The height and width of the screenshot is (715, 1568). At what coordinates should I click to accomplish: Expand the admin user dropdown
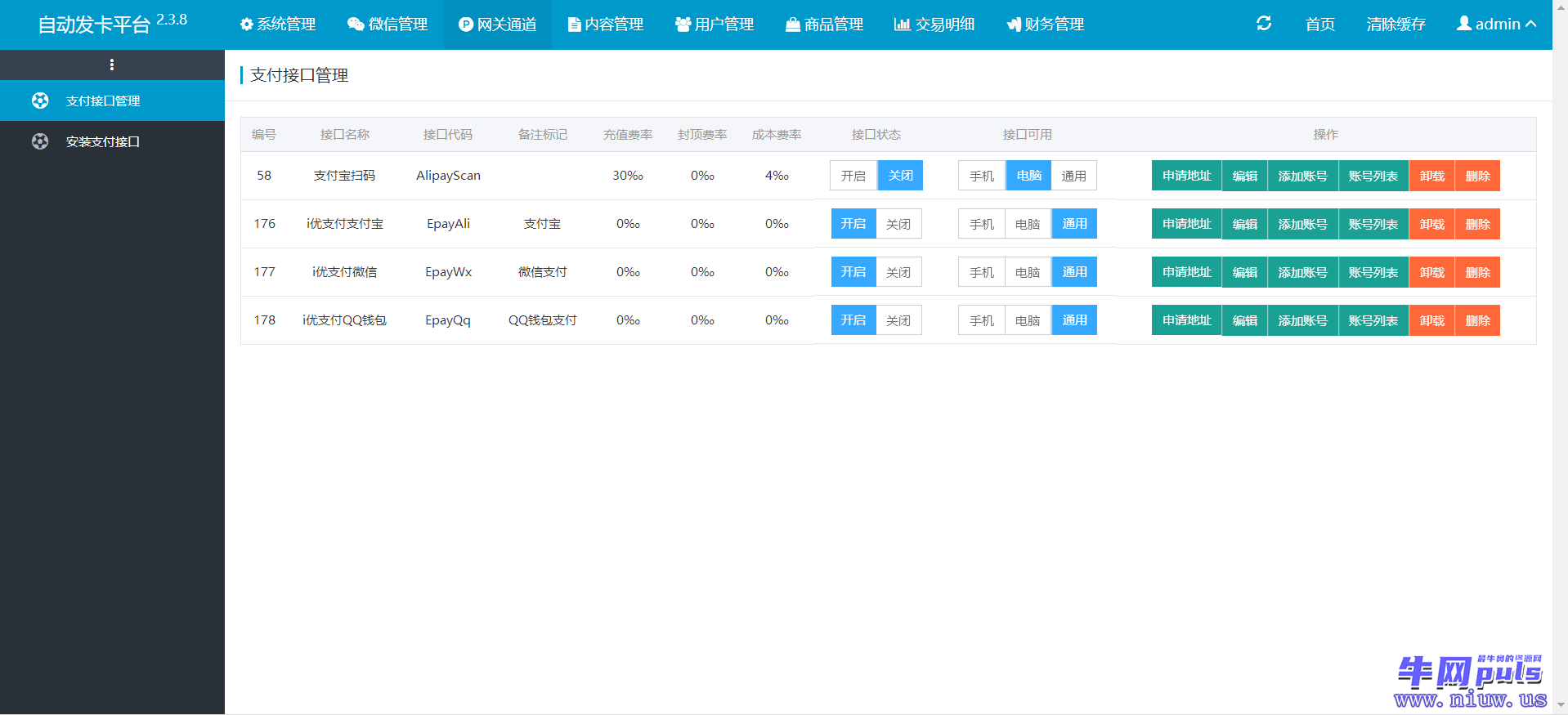coord(1496,25)
